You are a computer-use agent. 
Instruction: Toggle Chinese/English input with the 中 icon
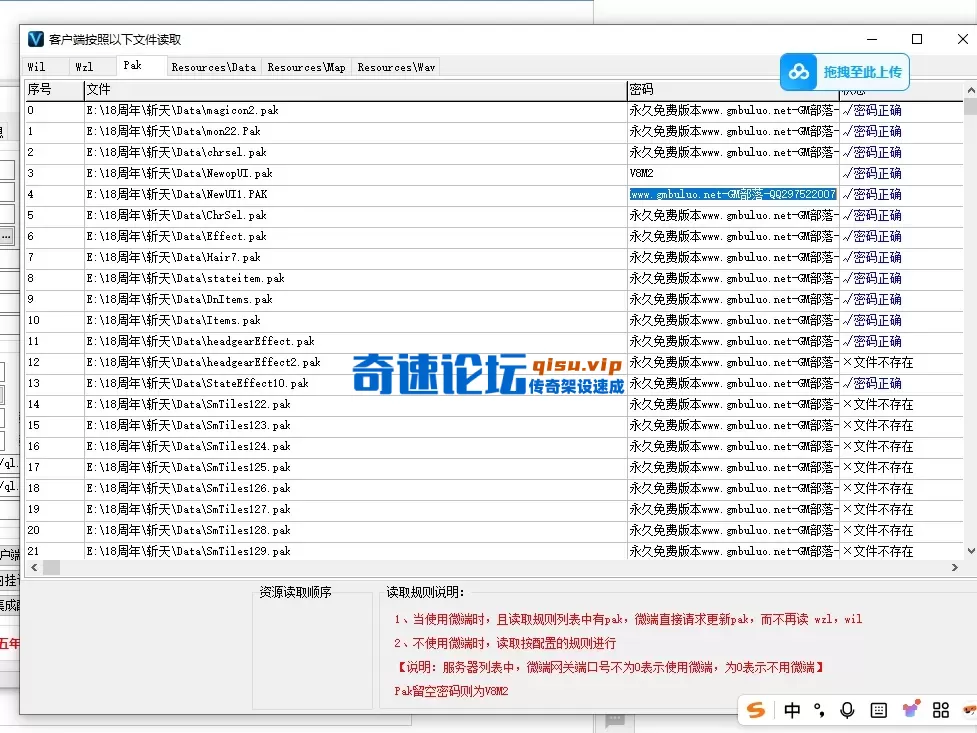click(792, 710)
